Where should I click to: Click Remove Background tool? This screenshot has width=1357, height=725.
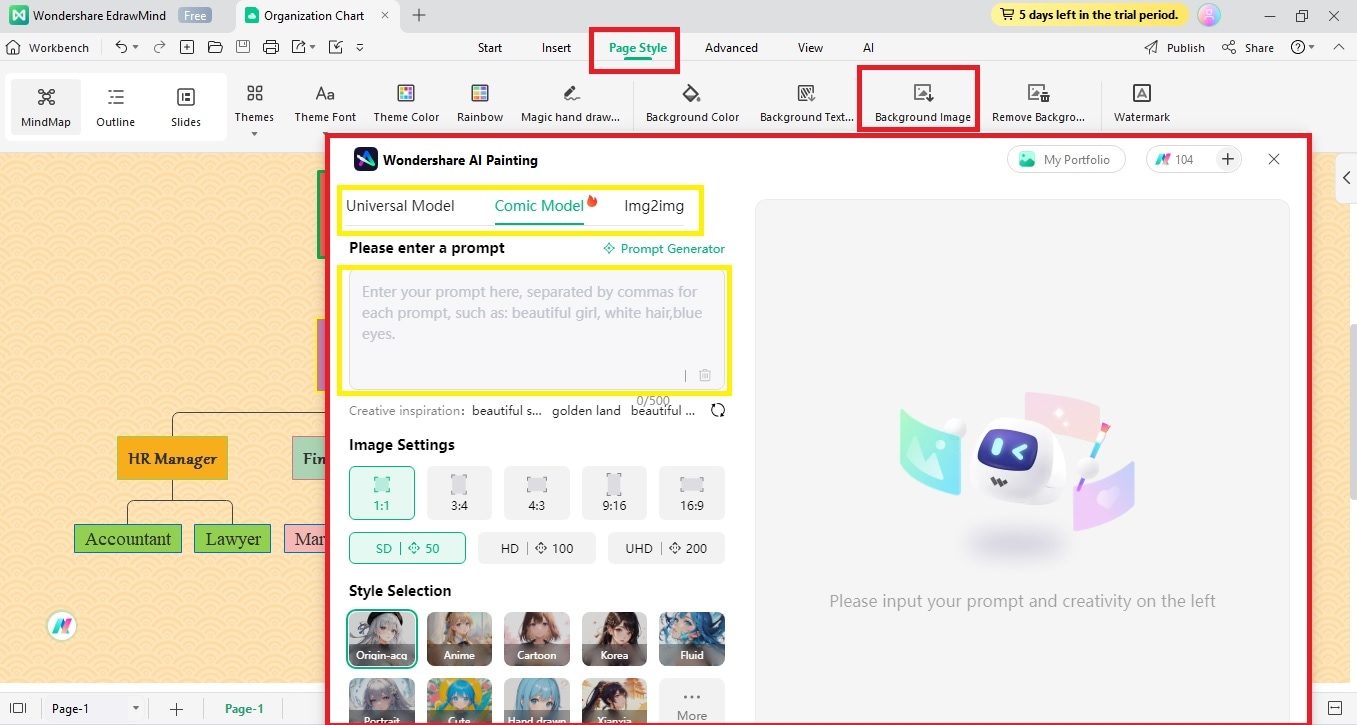[x=1038, y=104]
